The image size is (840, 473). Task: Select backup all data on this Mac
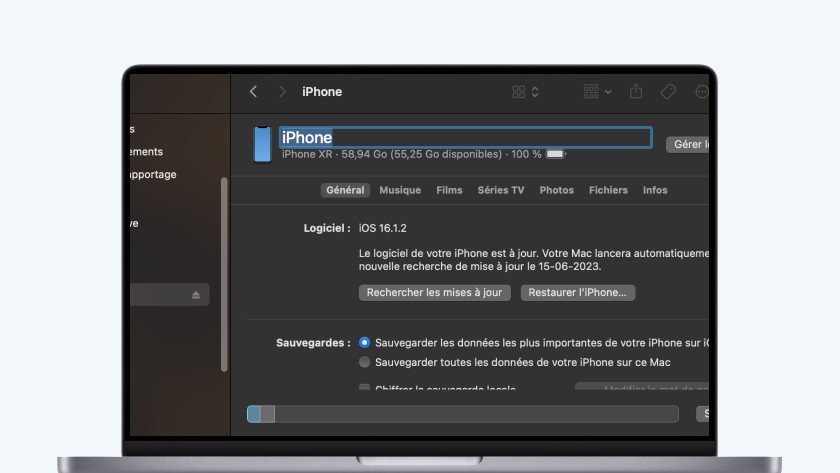(x=364, y=362)
